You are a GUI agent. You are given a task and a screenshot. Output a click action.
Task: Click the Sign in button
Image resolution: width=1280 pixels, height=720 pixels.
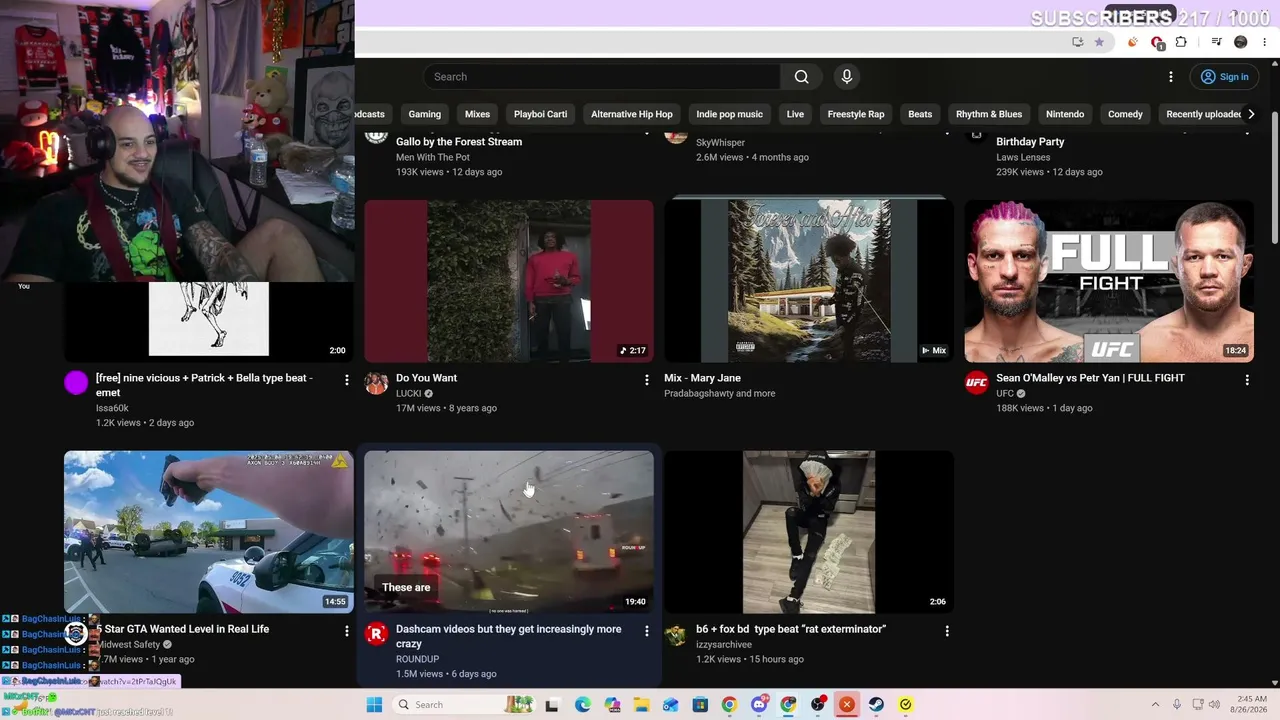(x=1224, y=77)
